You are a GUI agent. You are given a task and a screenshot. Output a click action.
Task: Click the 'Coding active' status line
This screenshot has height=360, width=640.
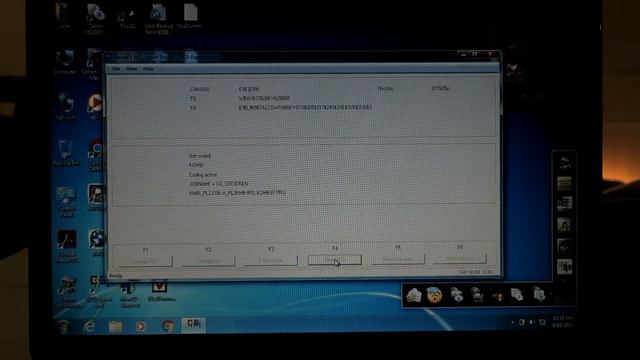(x=203, y=175)
